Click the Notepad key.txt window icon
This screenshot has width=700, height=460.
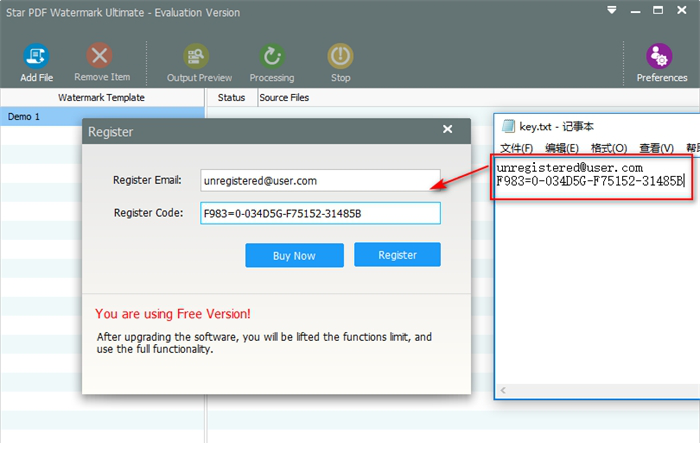[508, 126]
